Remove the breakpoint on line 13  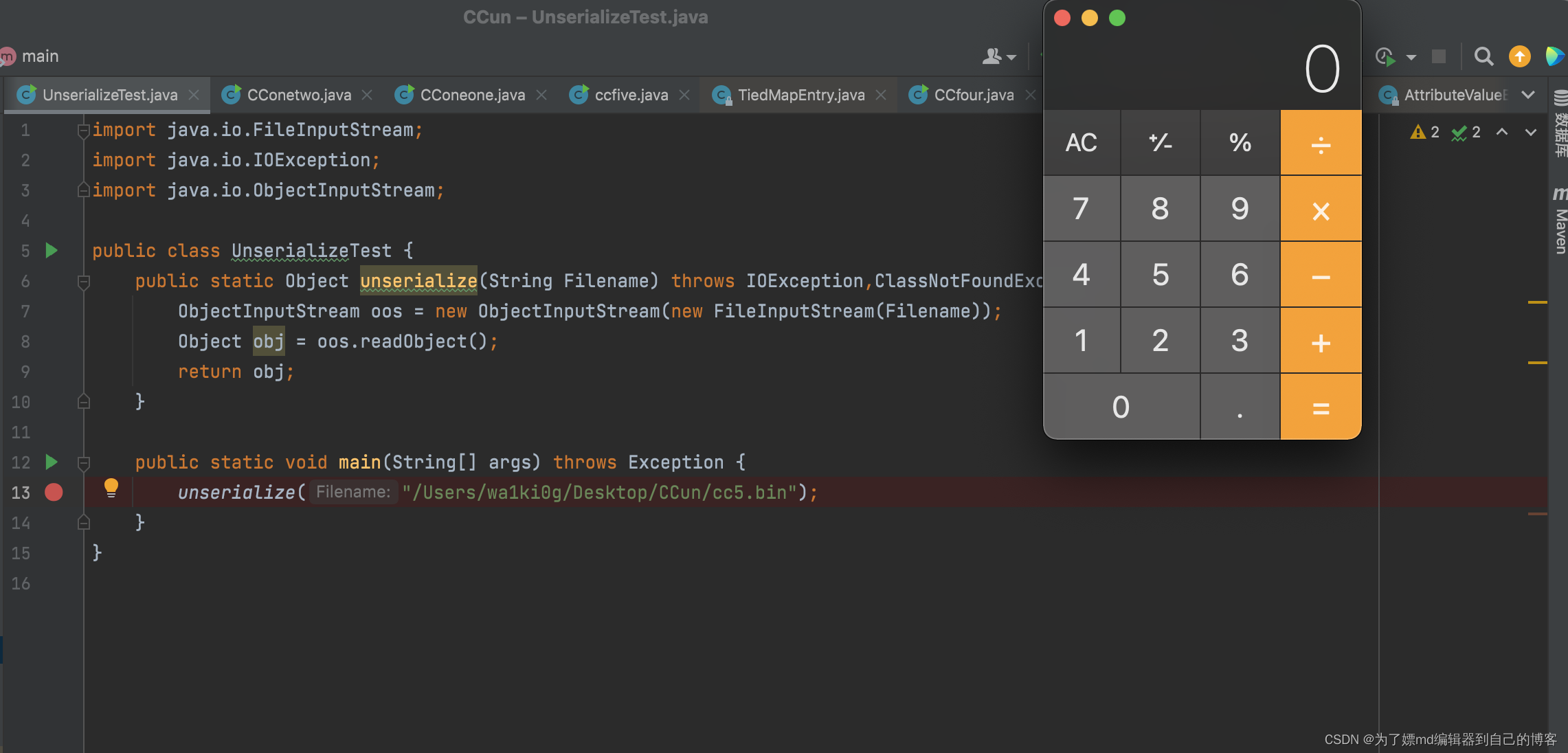pyautogui.click(x=54, y=492)
